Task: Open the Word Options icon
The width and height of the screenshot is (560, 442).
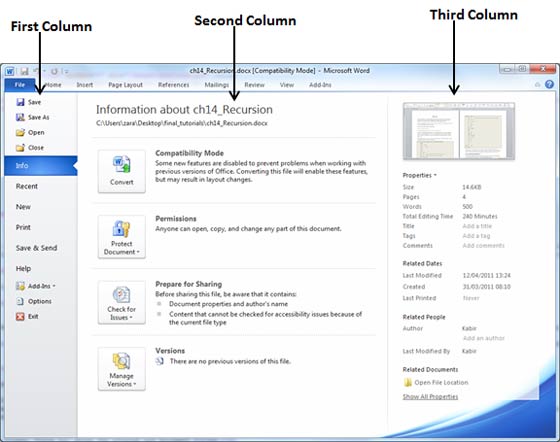Action: pos(20,301)
